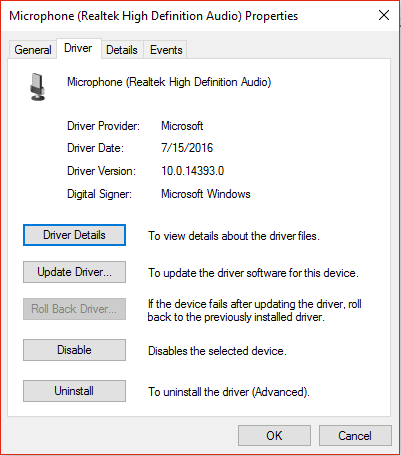Select the Driver tab
The image size is (401, 456).
click(x=78, y=49)
